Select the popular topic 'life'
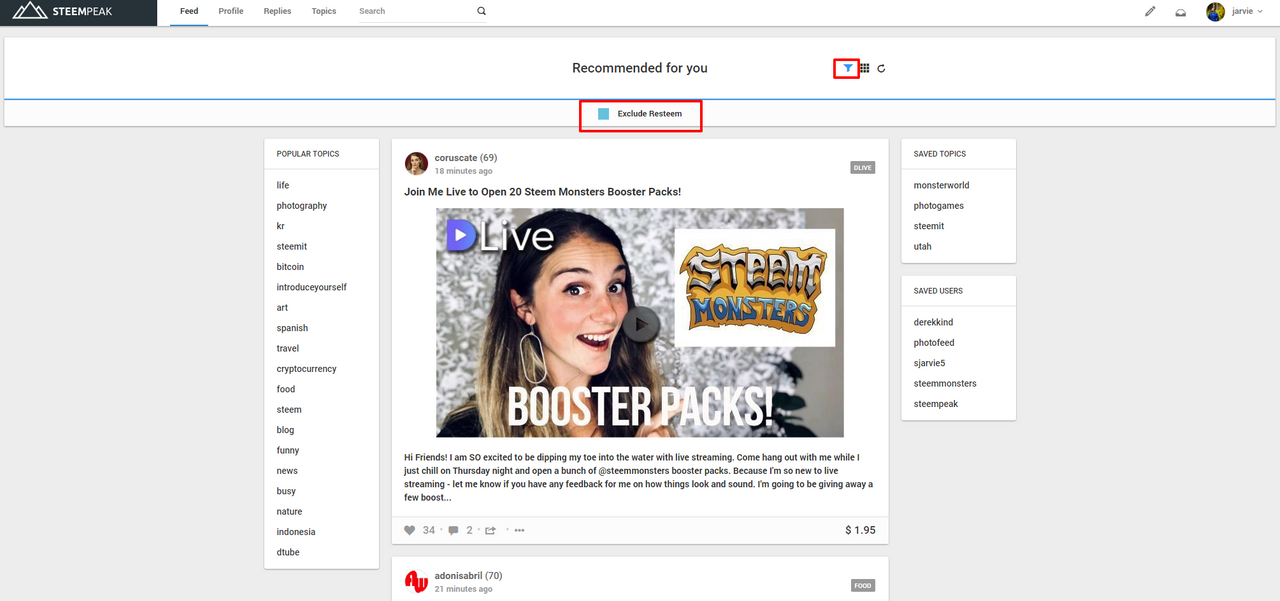Image resolution: width=1280 pixels, height=601 pixels. coord(283,185)
